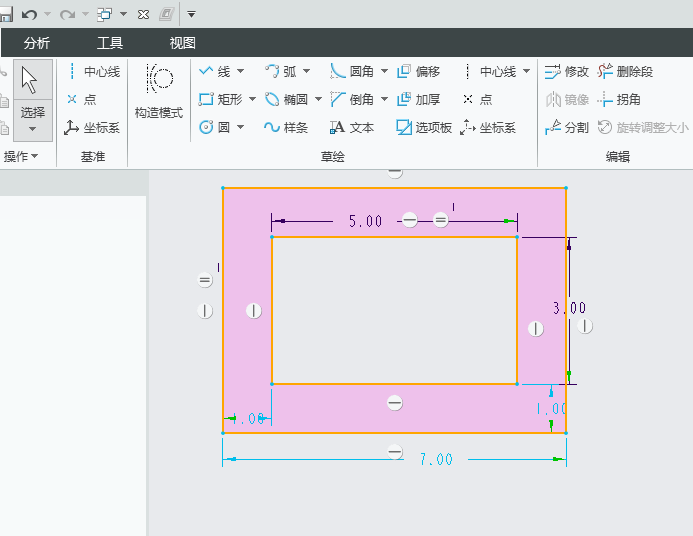The width and height of the screenshot is (693, 536).
Task: Expand the Fillet (圆角) dropdown arrow
Action: pyautogui.click(x=384, y=72)
